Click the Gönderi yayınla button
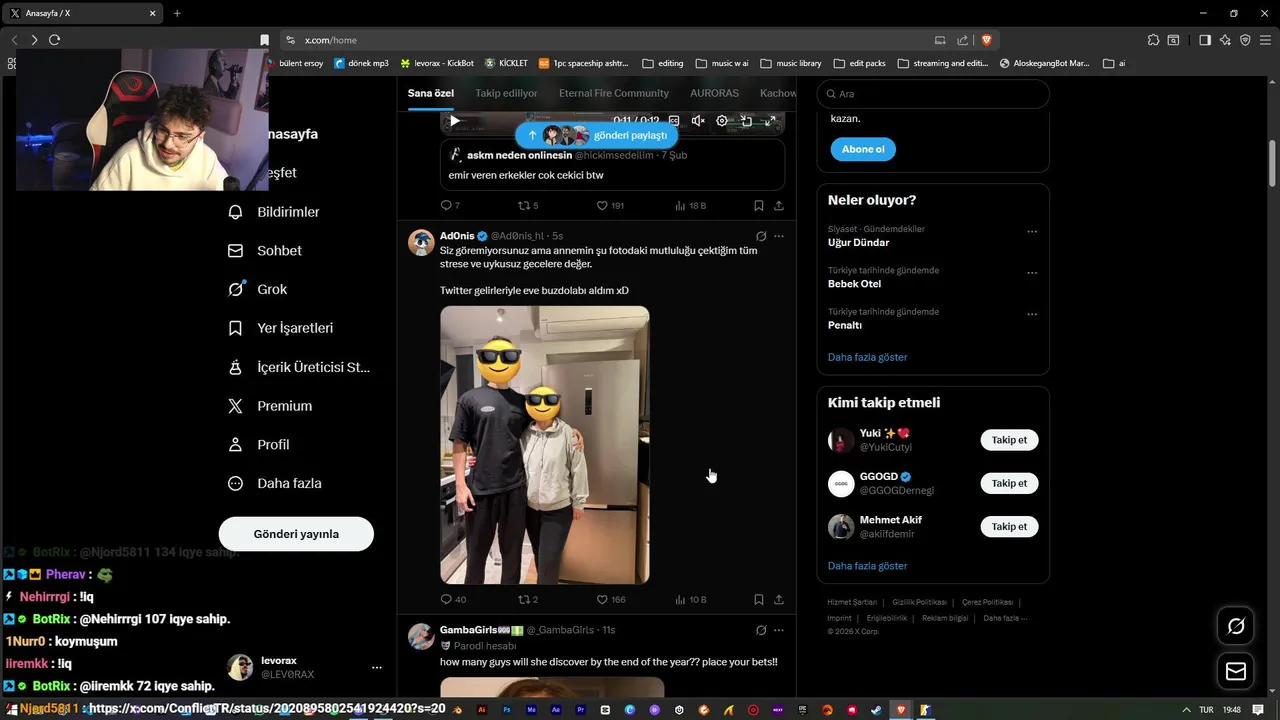The width and height of the screenshot is (1280, 720). point(296,534)
